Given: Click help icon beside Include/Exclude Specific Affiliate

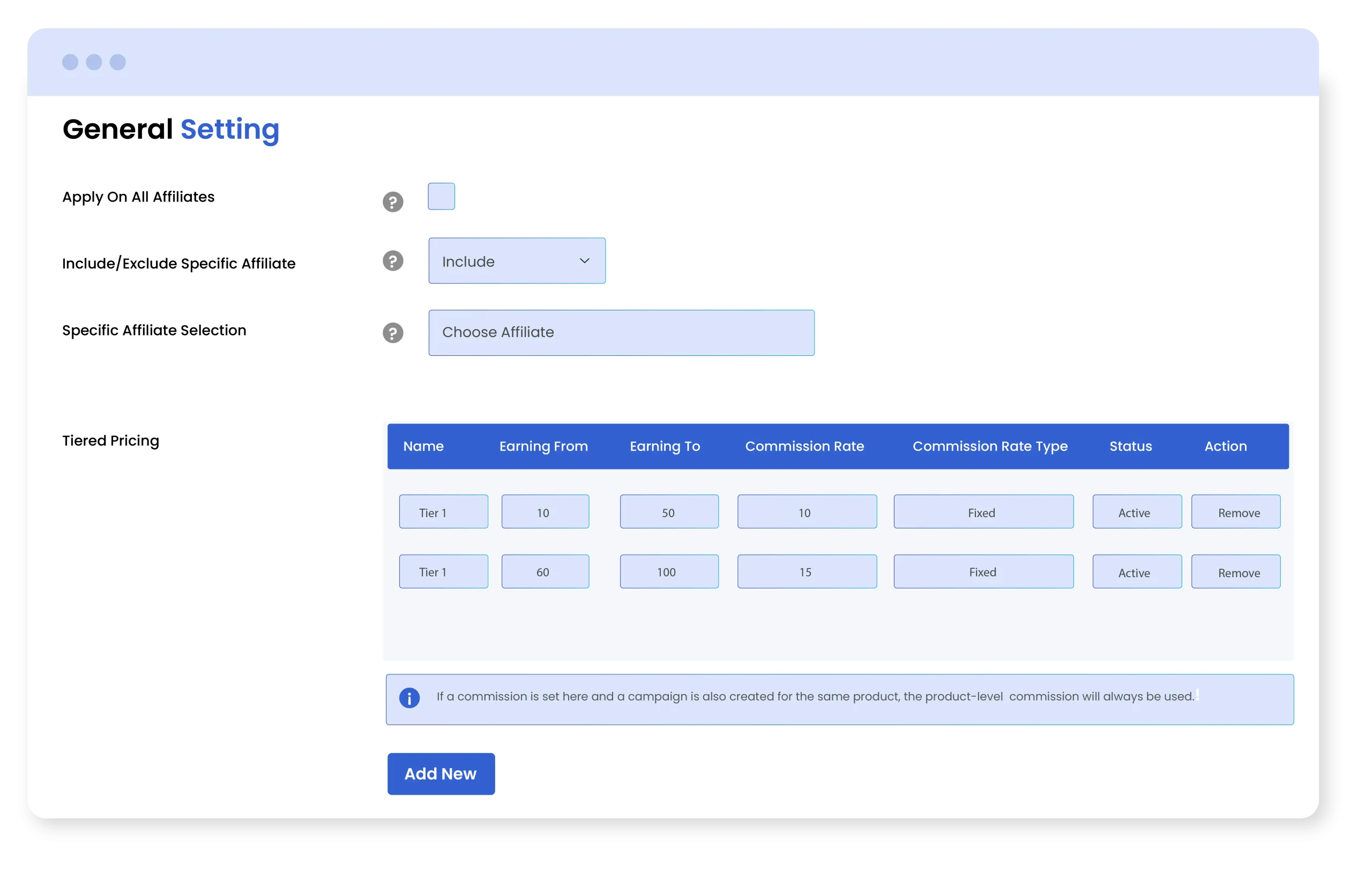Looking at the screenshot, I should click(392, 261).
